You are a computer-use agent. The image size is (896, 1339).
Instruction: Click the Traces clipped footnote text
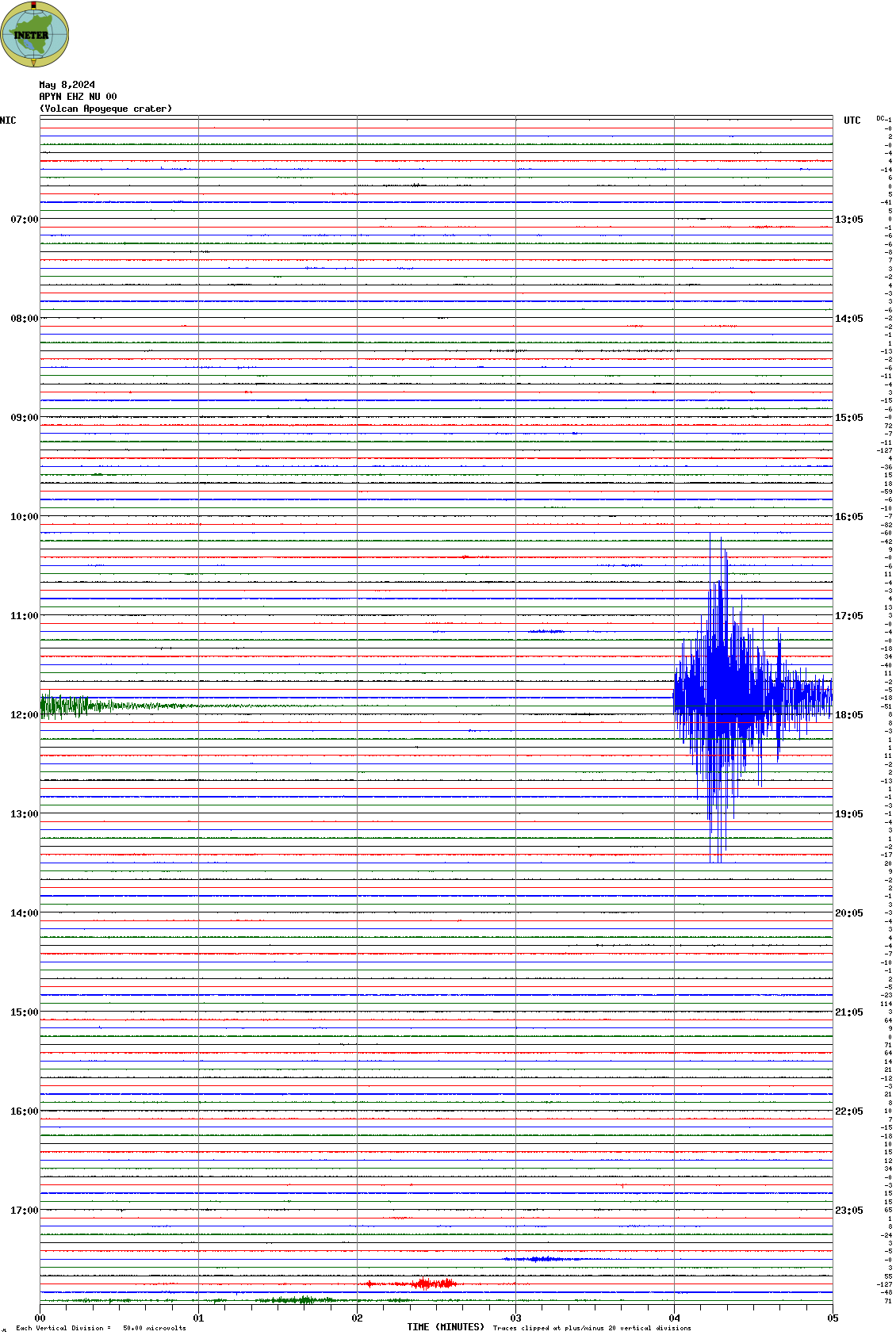[592, 1328]
